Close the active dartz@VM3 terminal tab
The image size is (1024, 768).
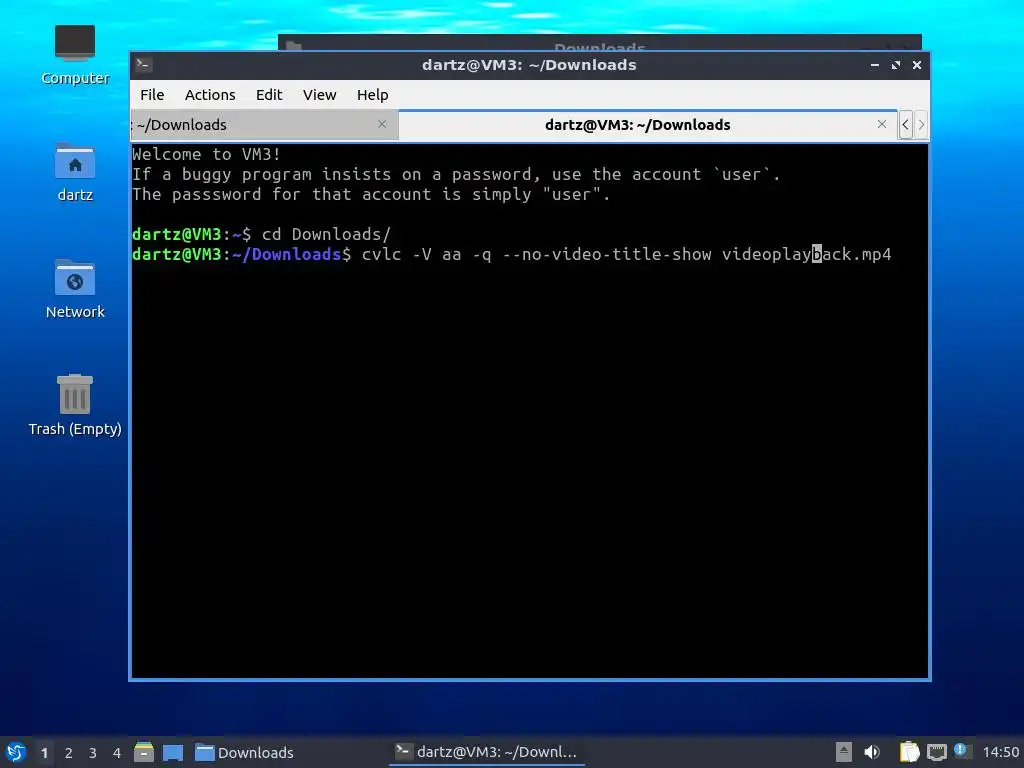tap(882, 124)
